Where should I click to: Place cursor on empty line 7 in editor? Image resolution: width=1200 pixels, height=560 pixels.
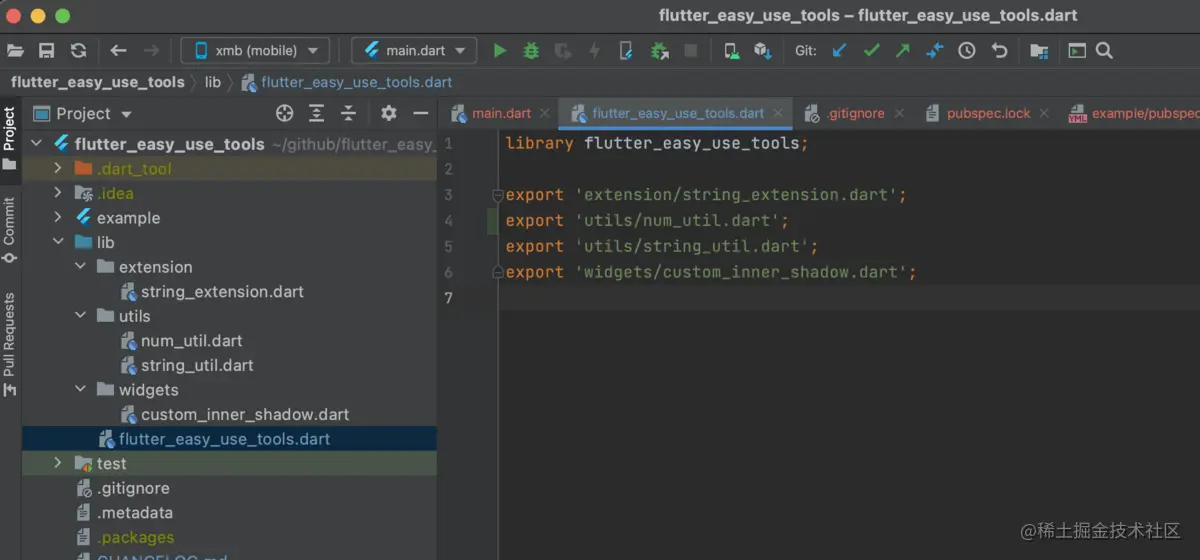click(x=850, y=297)
